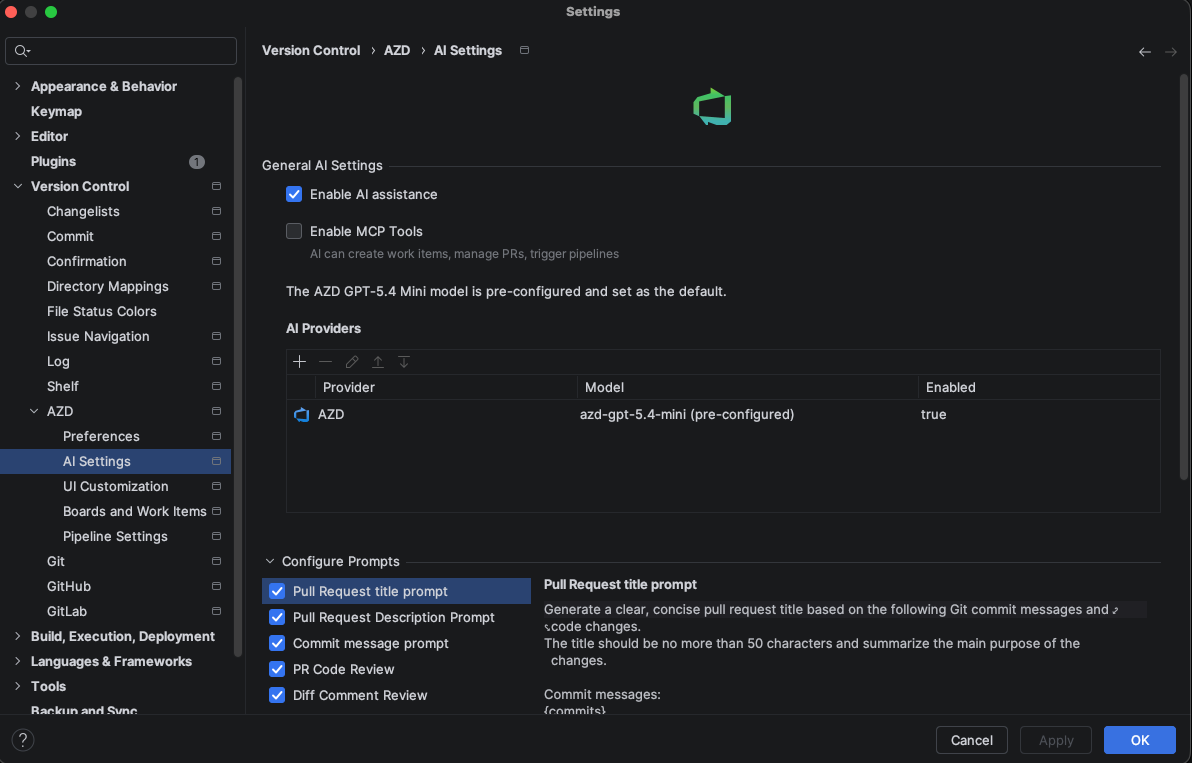Click the green AZD plugin logo
Screen dimensions: 1192x763
click(x=712, y=107)
